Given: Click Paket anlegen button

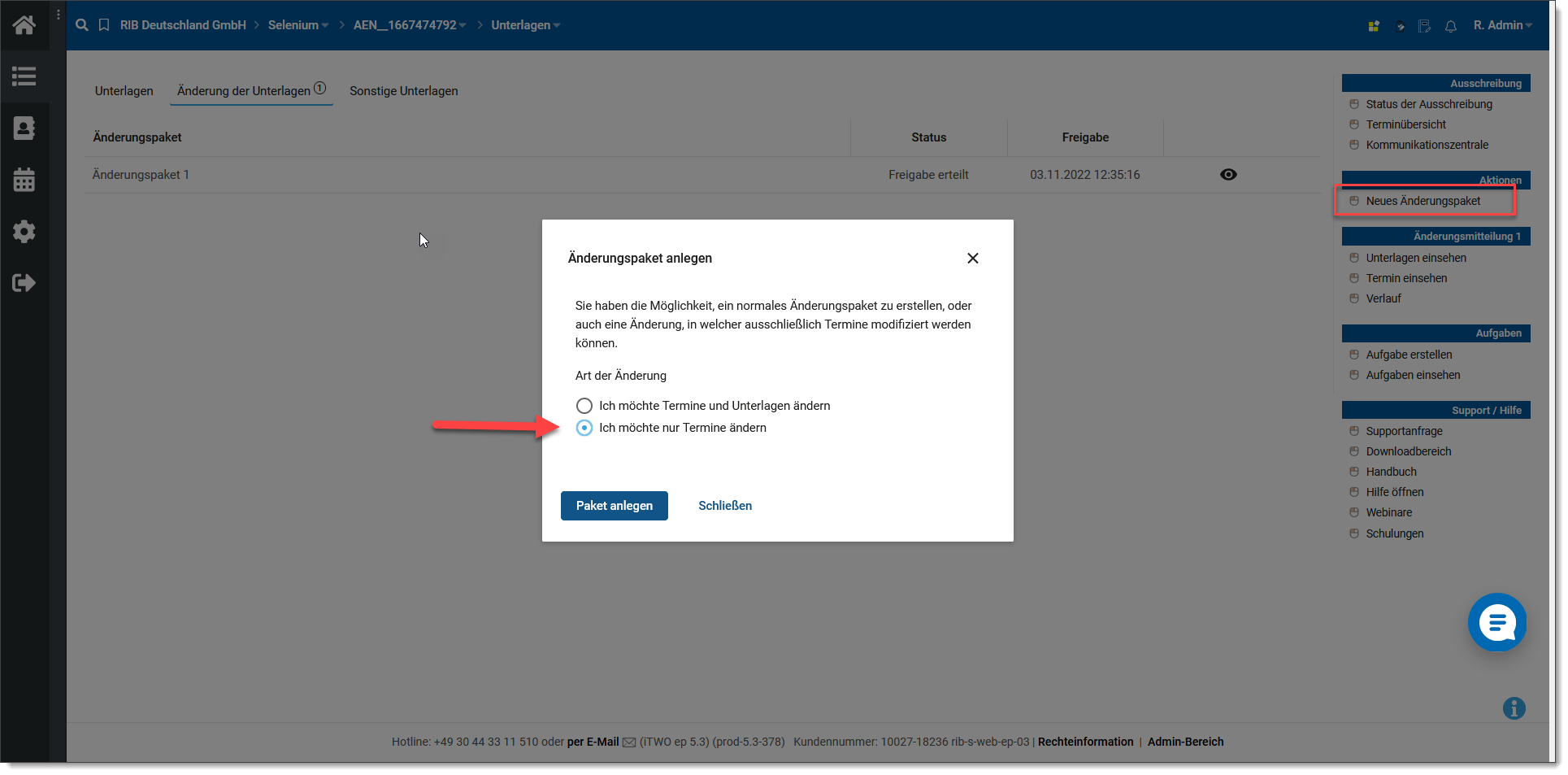Looking at the screenshot, I should [615, 506].
